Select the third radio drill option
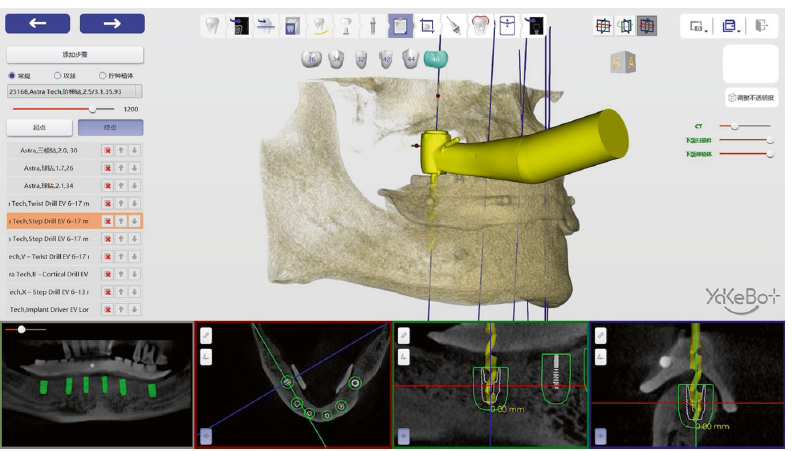 pos(103,76)
